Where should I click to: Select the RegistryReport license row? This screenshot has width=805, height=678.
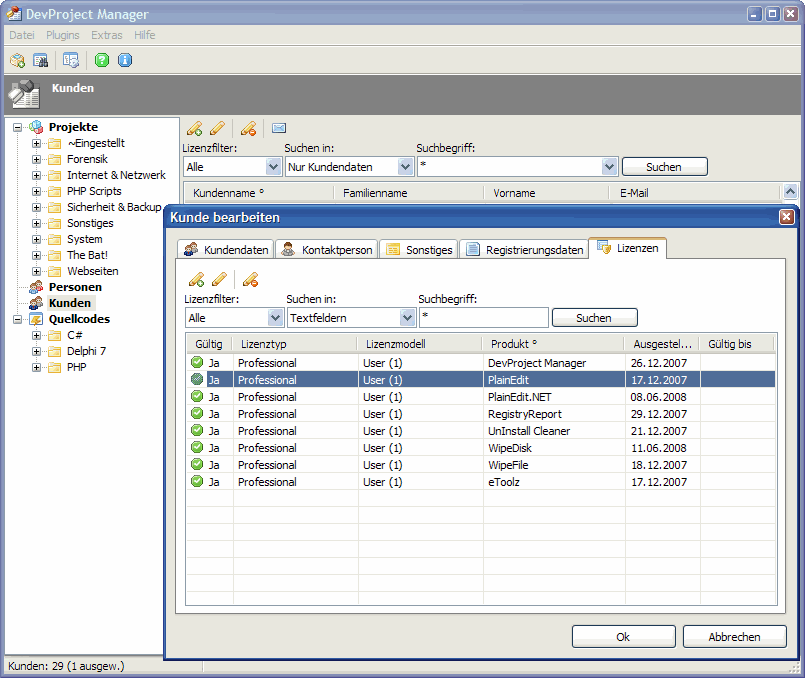tap(481, 414)
